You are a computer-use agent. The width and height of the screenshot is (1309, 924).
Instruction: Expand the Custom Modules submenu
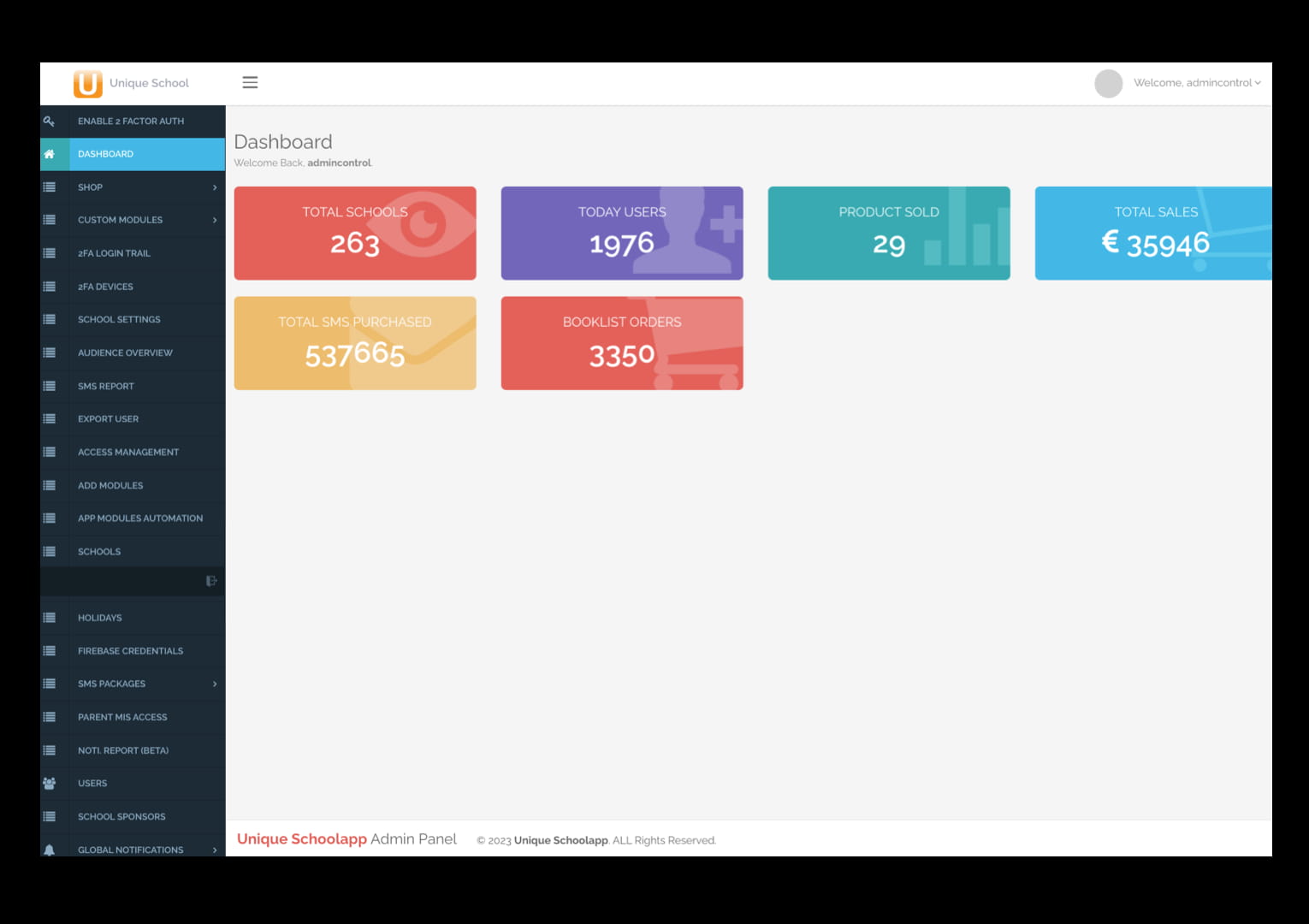[x=214, y=221]
